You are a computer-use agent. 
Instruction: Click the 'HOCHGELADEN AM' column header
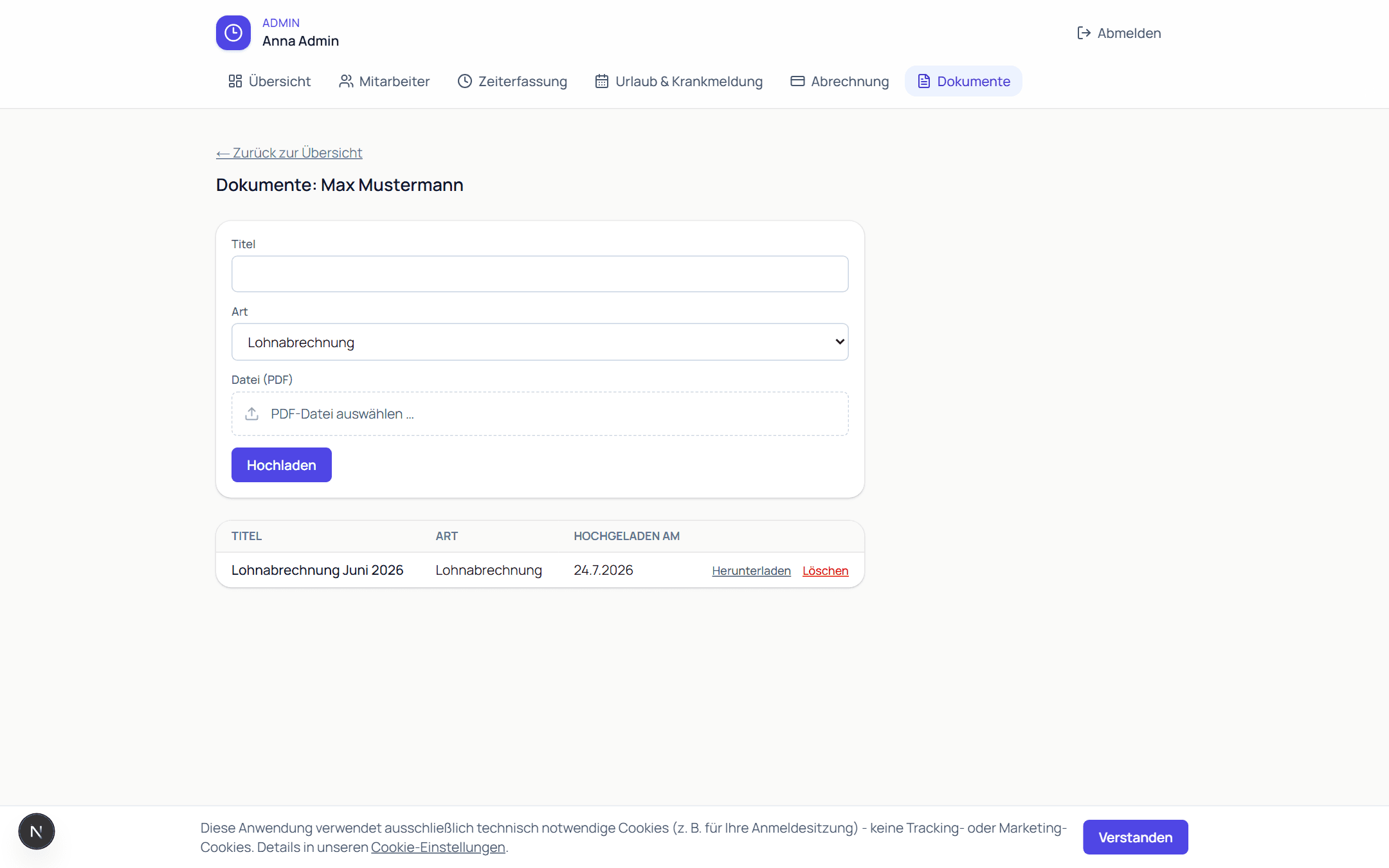pos(627,536)
